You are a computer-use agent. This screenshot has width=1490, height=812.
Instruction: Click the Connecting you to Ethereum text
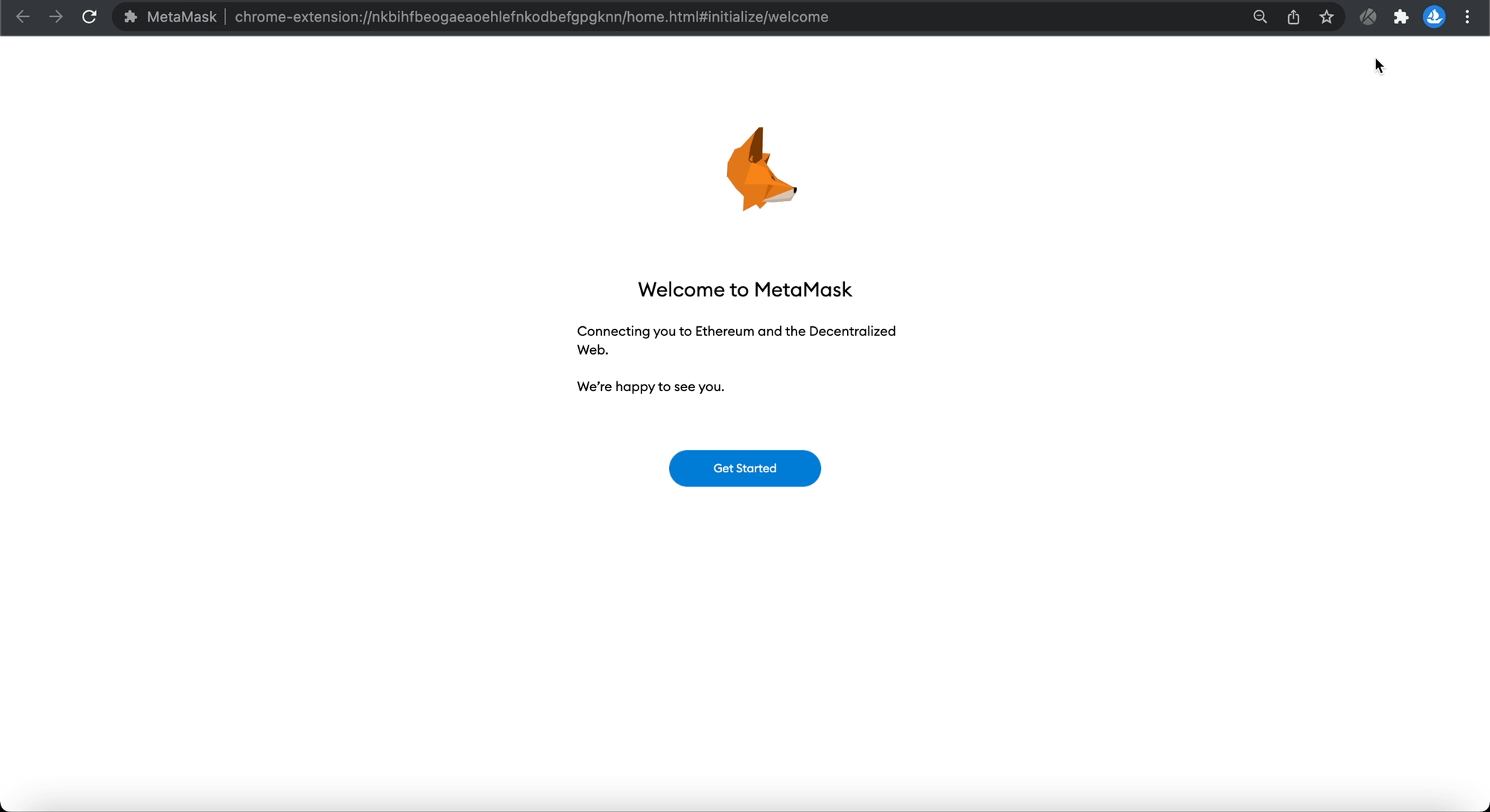coord(736,331)
